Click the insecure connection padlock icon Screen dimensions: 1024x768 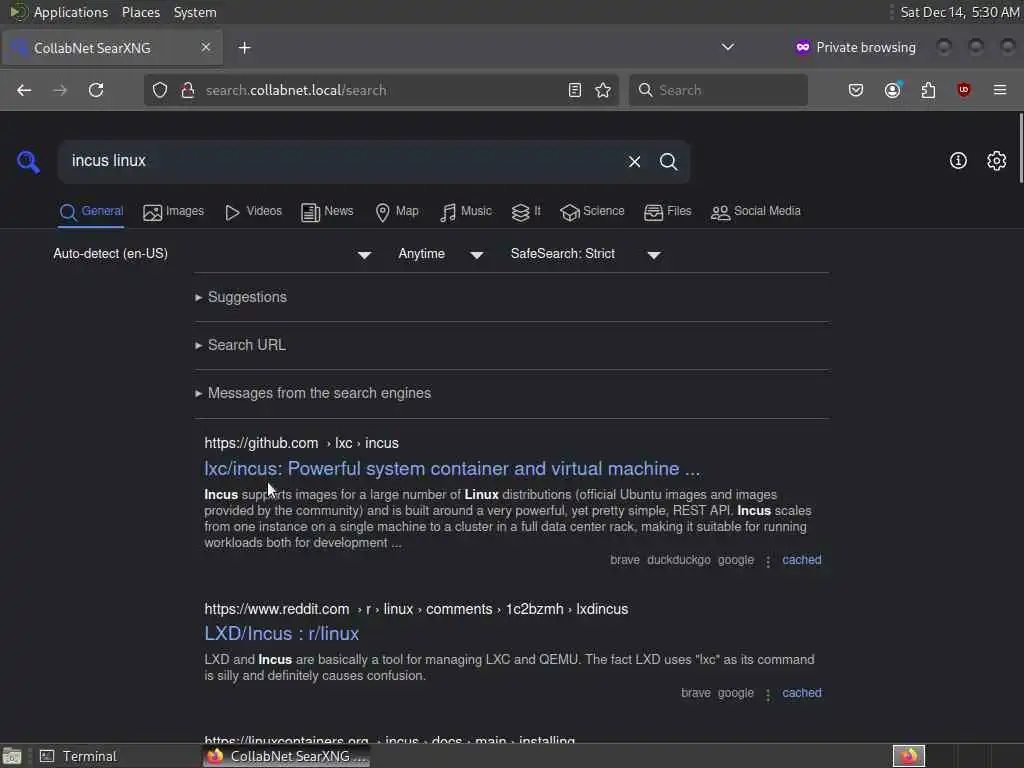click(187, 90)
